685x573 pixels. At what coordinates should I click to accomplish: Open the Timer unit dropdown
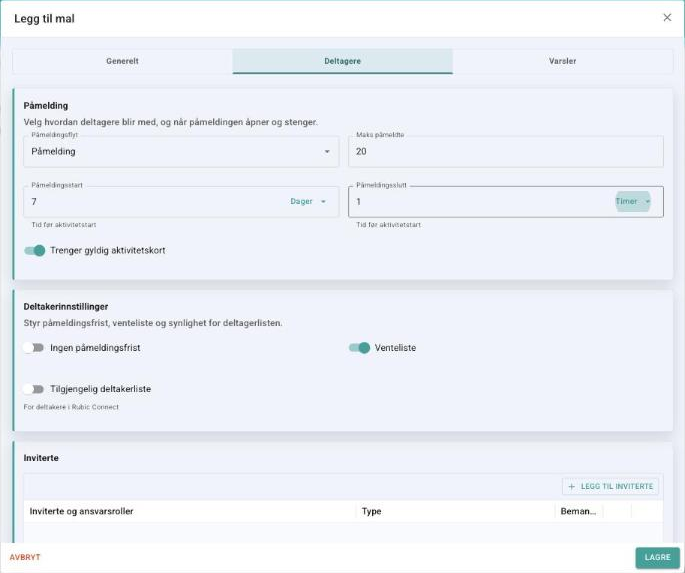point(633,201)
